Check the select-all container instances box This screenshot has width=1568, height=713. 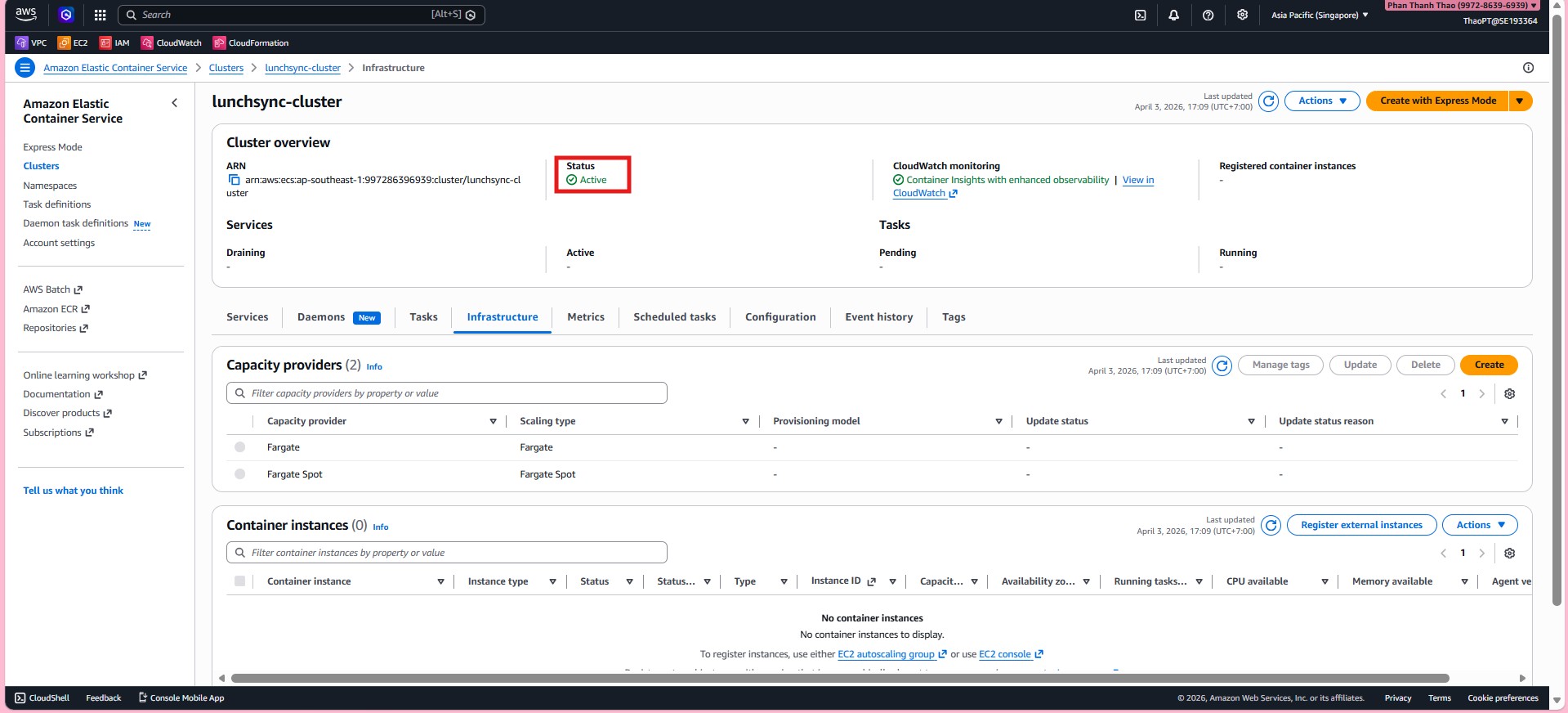point(239,581)
